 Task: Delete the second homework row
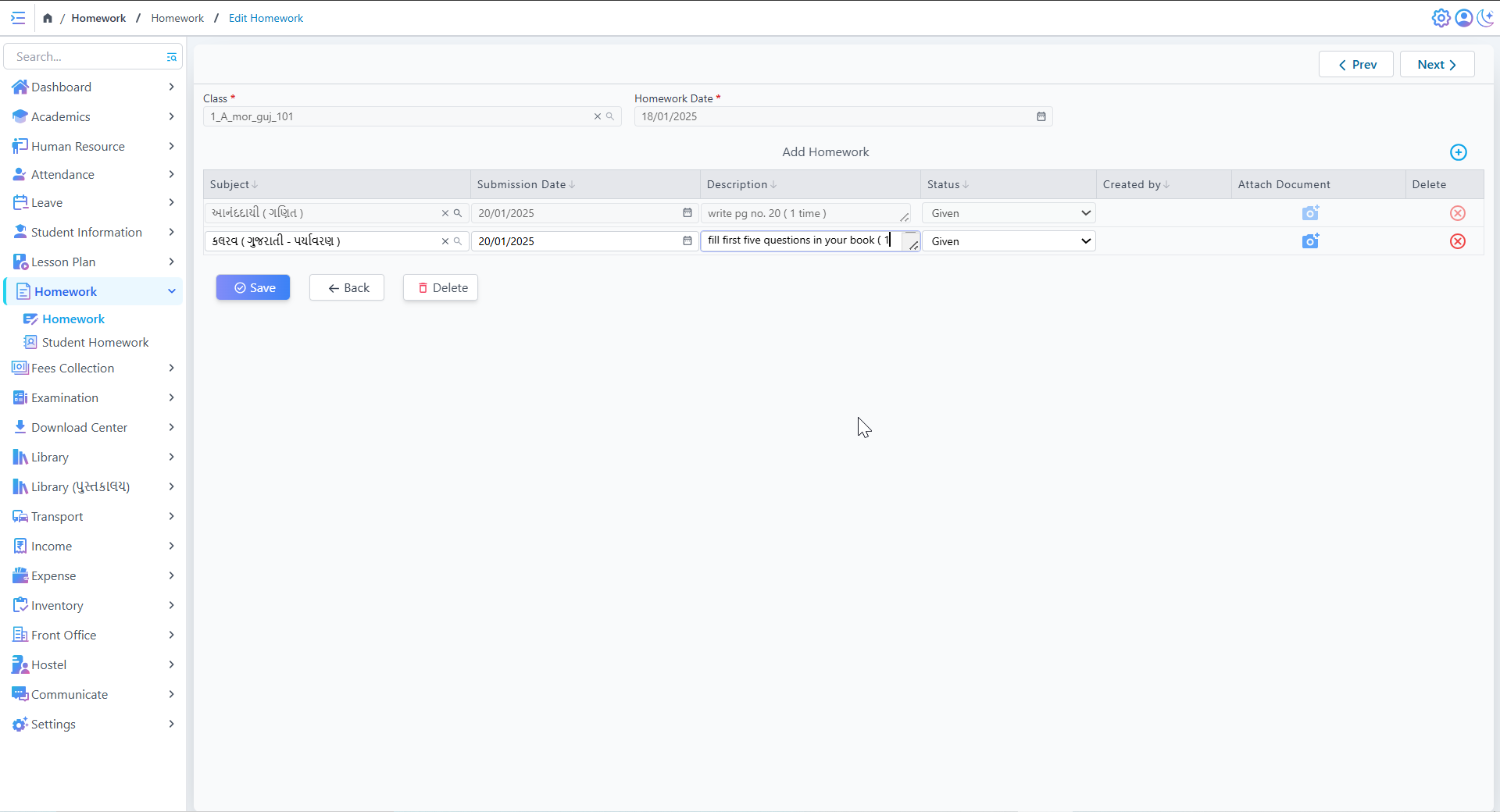coord(1457,241)
